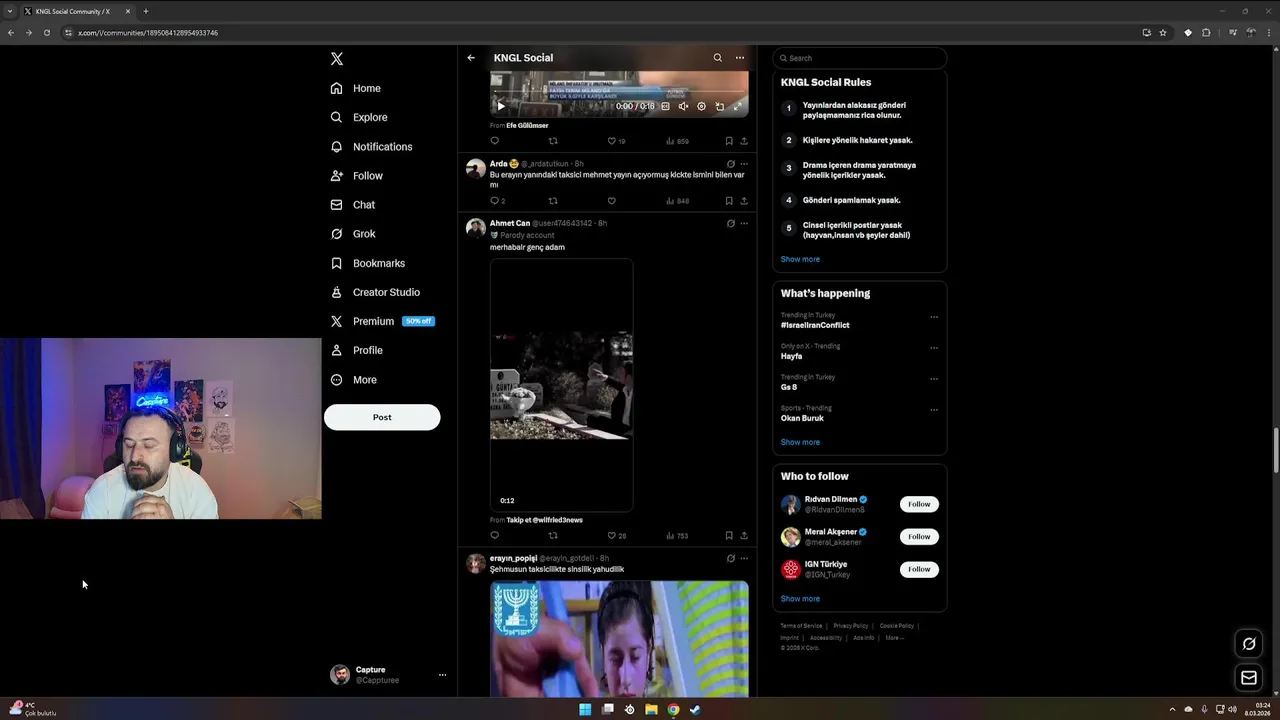Repost the Efe Gülümser video post
Screen dimensions: 1280x720
pyautogui.click(x=553, y=141)
